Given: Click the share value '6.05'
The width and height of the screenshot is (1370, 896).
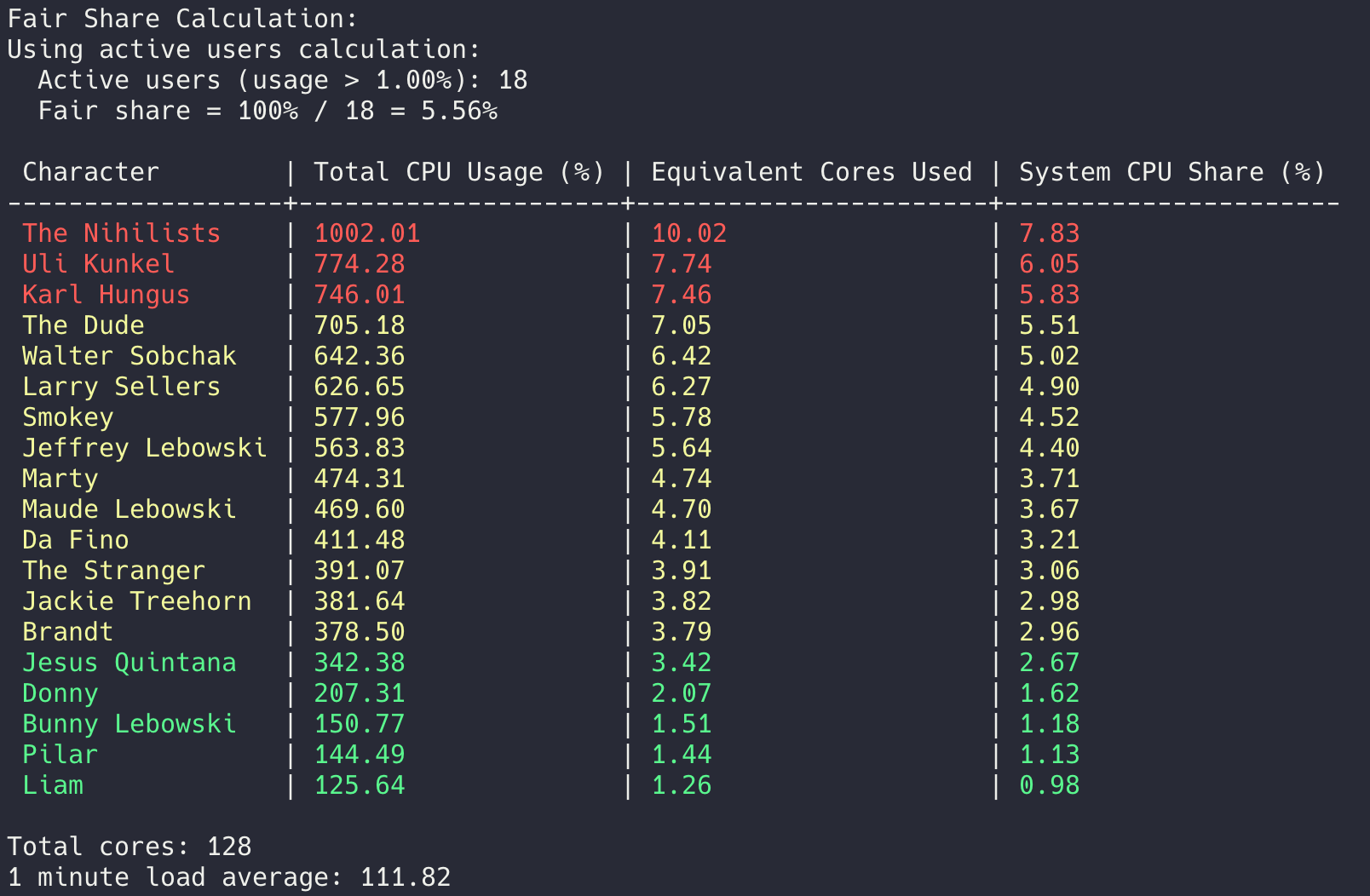Looking at the screenshot, I should (1050, 264).
